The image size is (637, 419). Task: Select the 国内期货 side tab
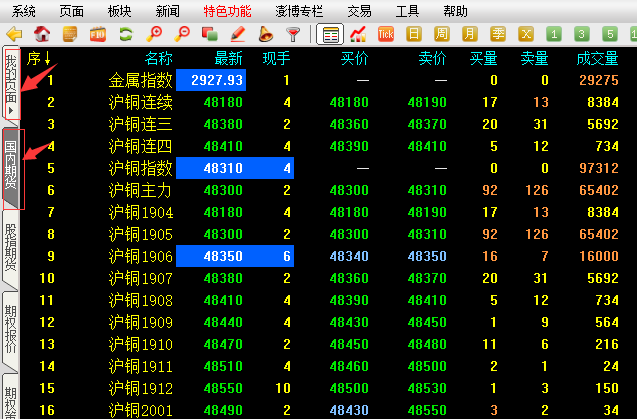click(10, 166)
